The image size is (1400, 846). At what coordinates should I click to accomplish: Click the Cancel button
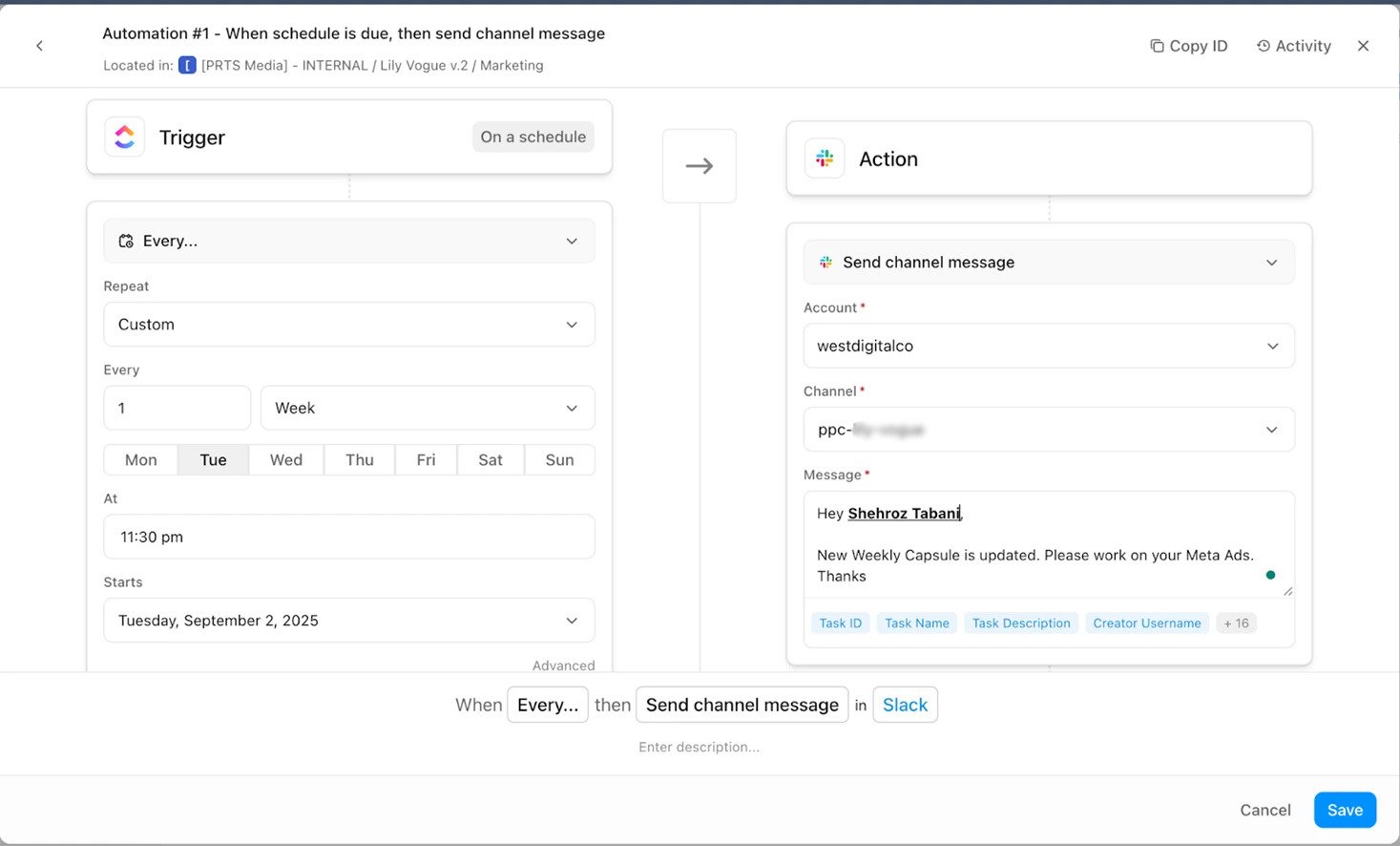1265,810
